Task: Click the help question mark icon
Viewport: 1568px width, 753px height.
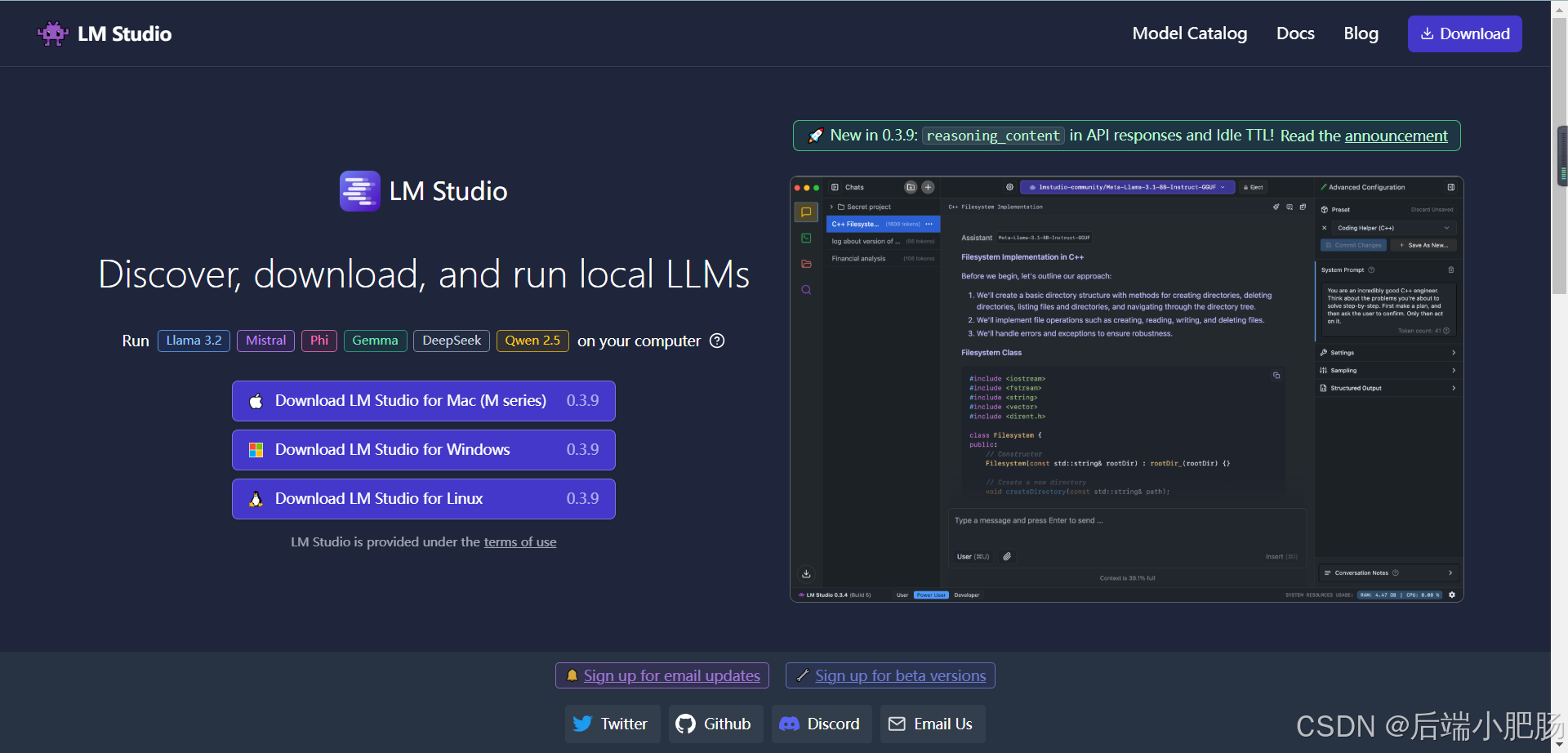Action: pos(717,341)
